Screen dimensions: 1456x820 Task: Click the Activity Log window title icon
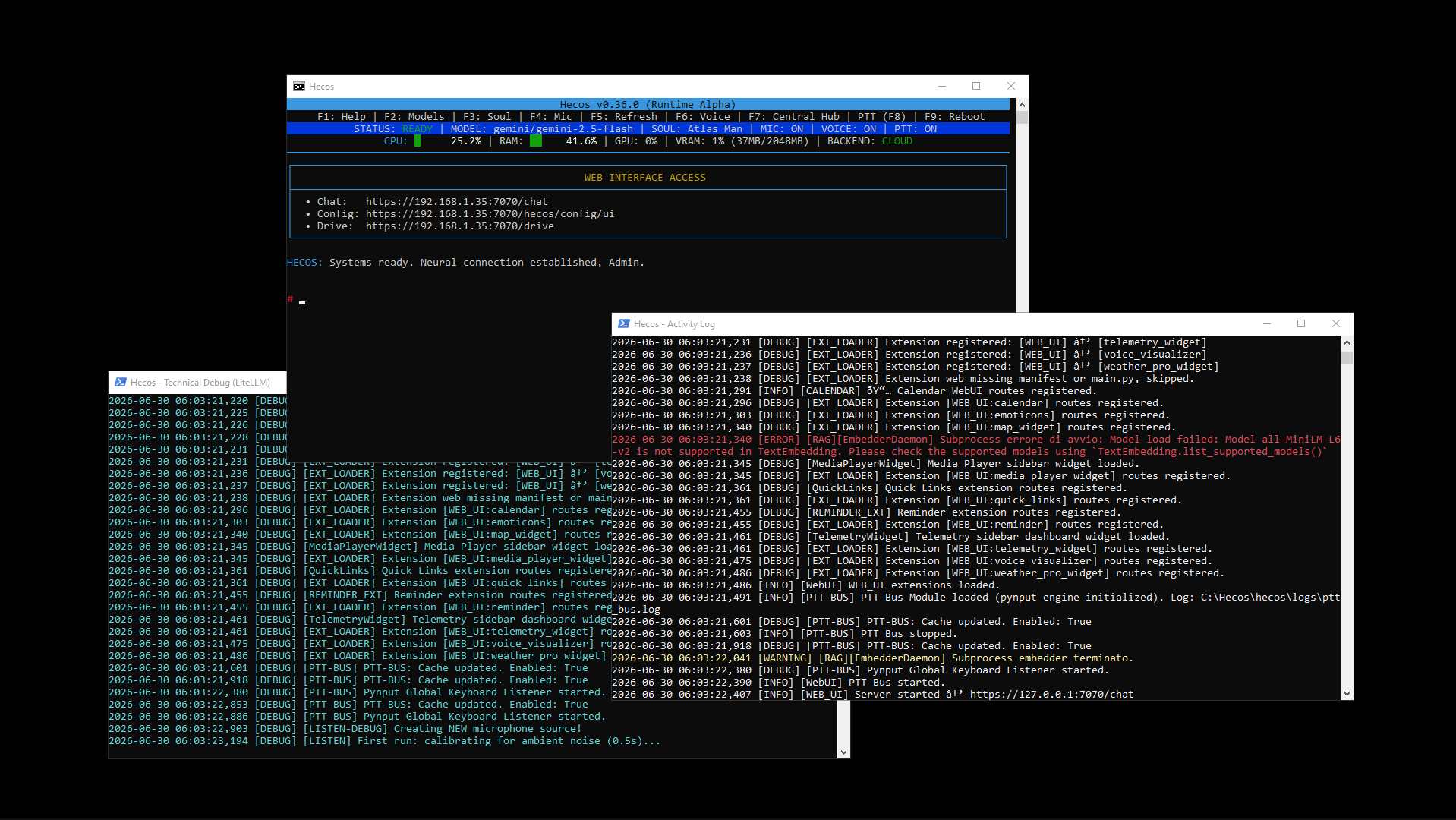[x=624, y=323]
